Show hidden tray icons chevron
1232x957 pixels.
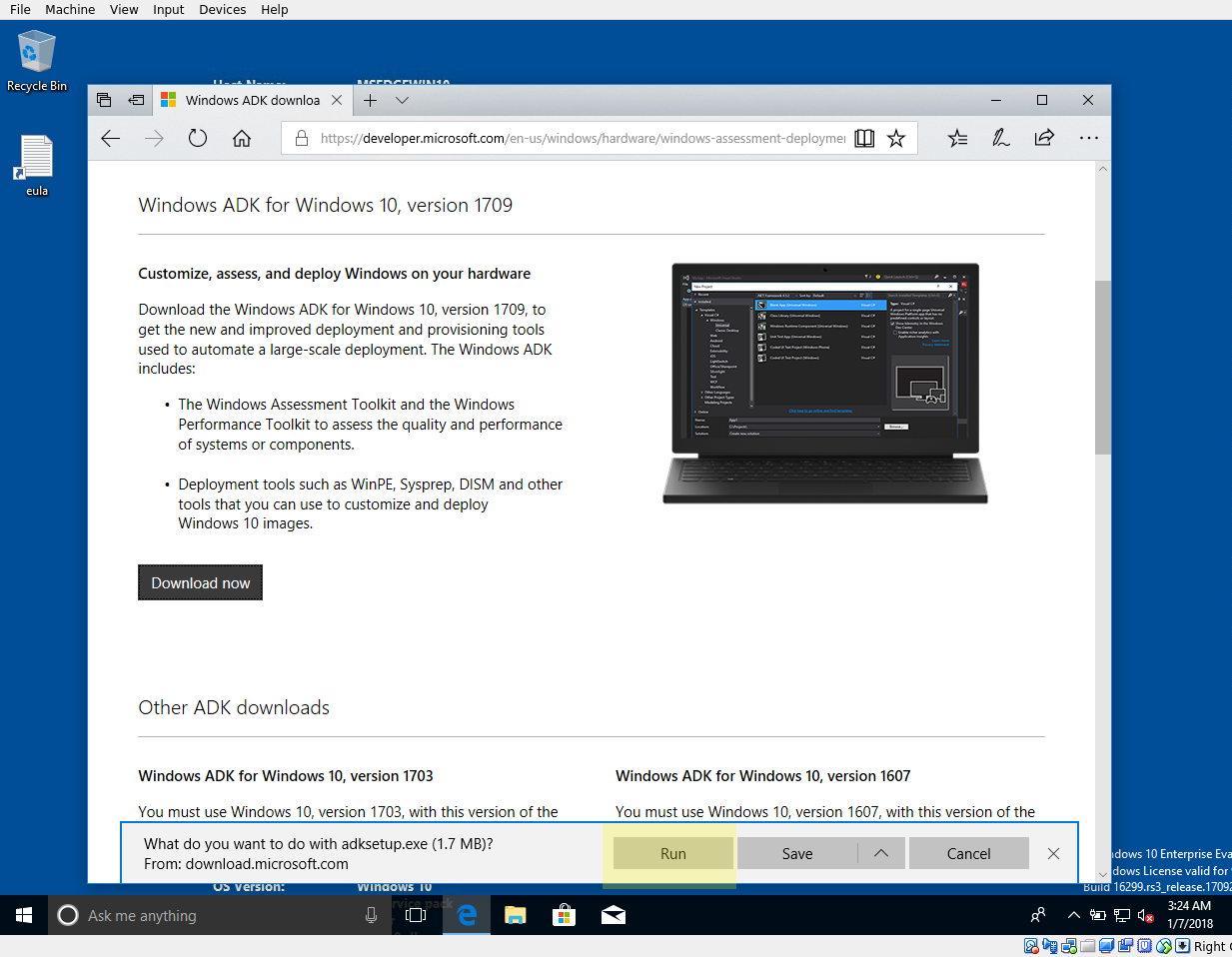(x=1074, y=915)
